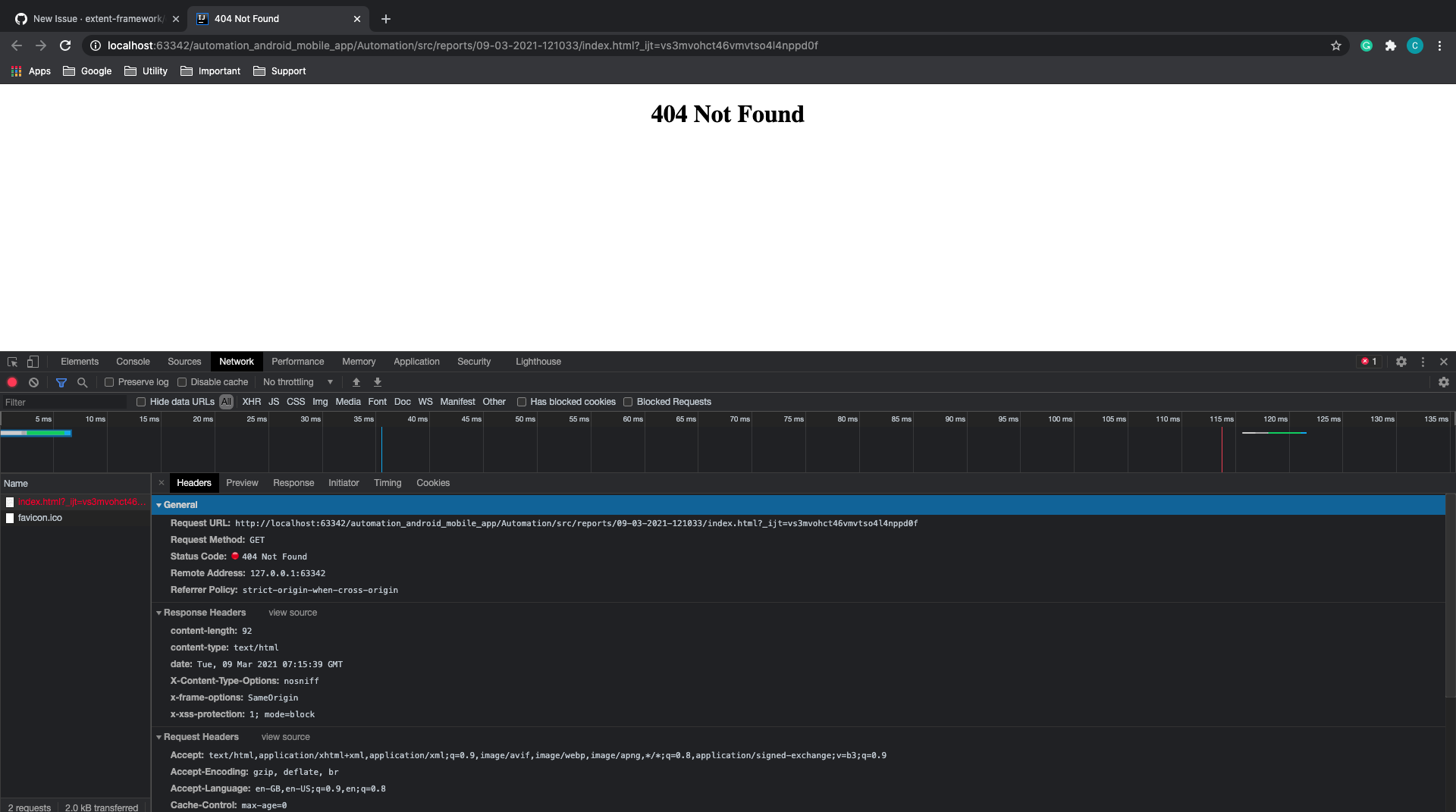
Task: Bookmark this page with star icon
Action: pos(1336,45)
